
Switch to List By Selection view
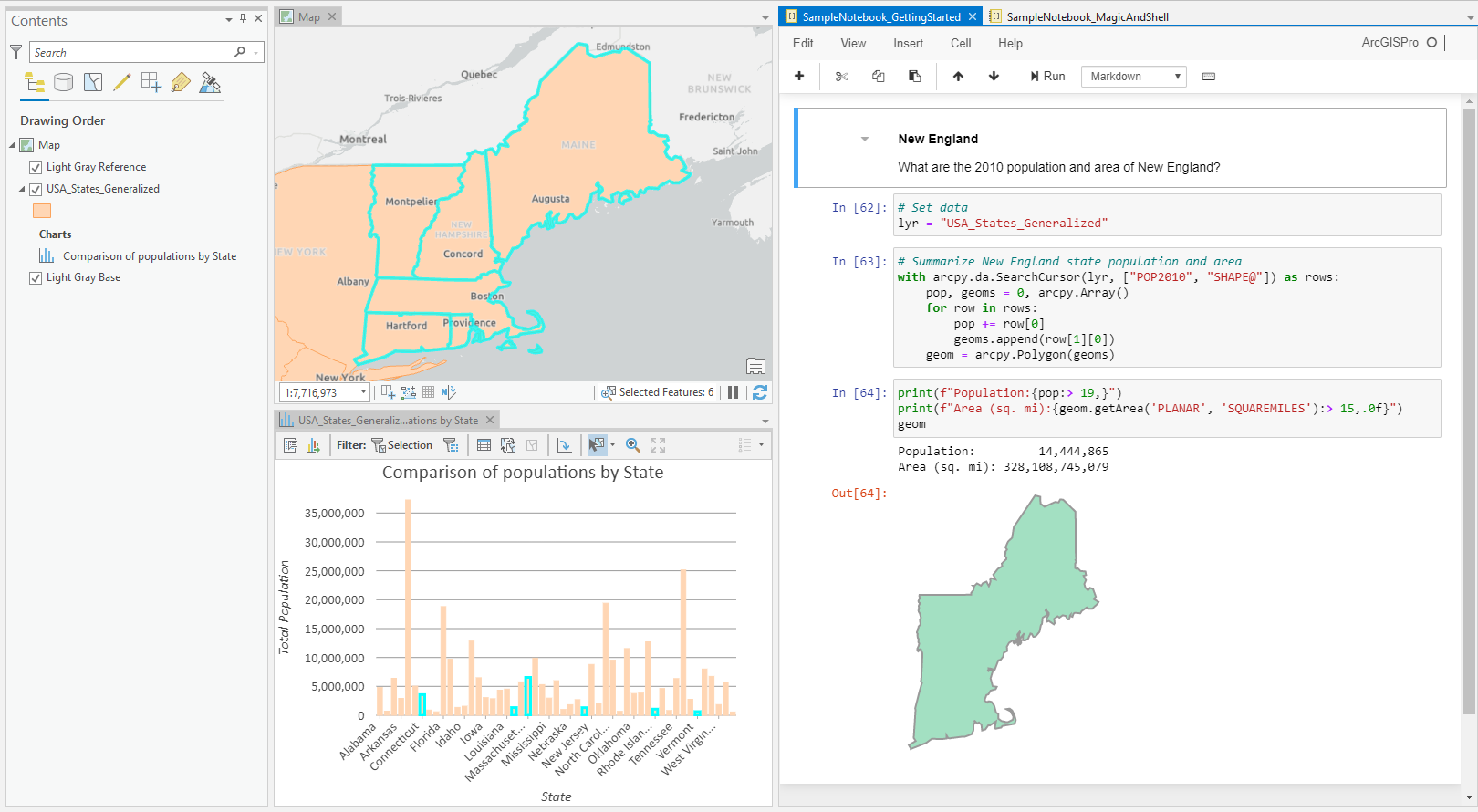point(93,83)
